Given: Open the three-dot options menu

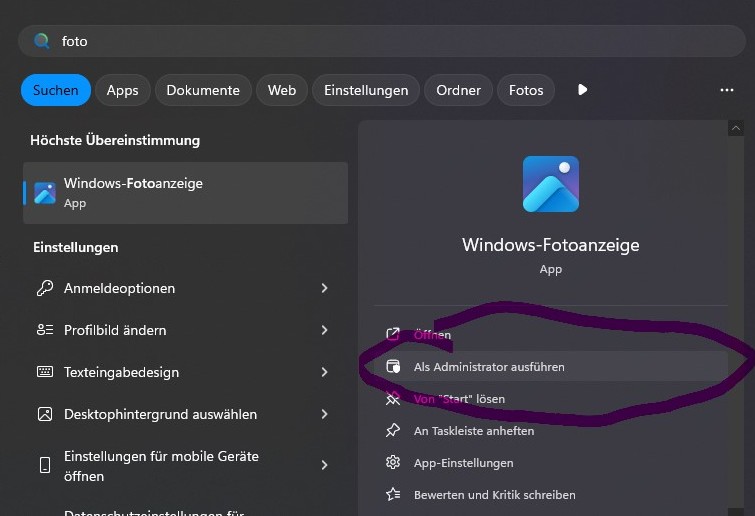Looking at the screenshot, I should coord(727,90).
